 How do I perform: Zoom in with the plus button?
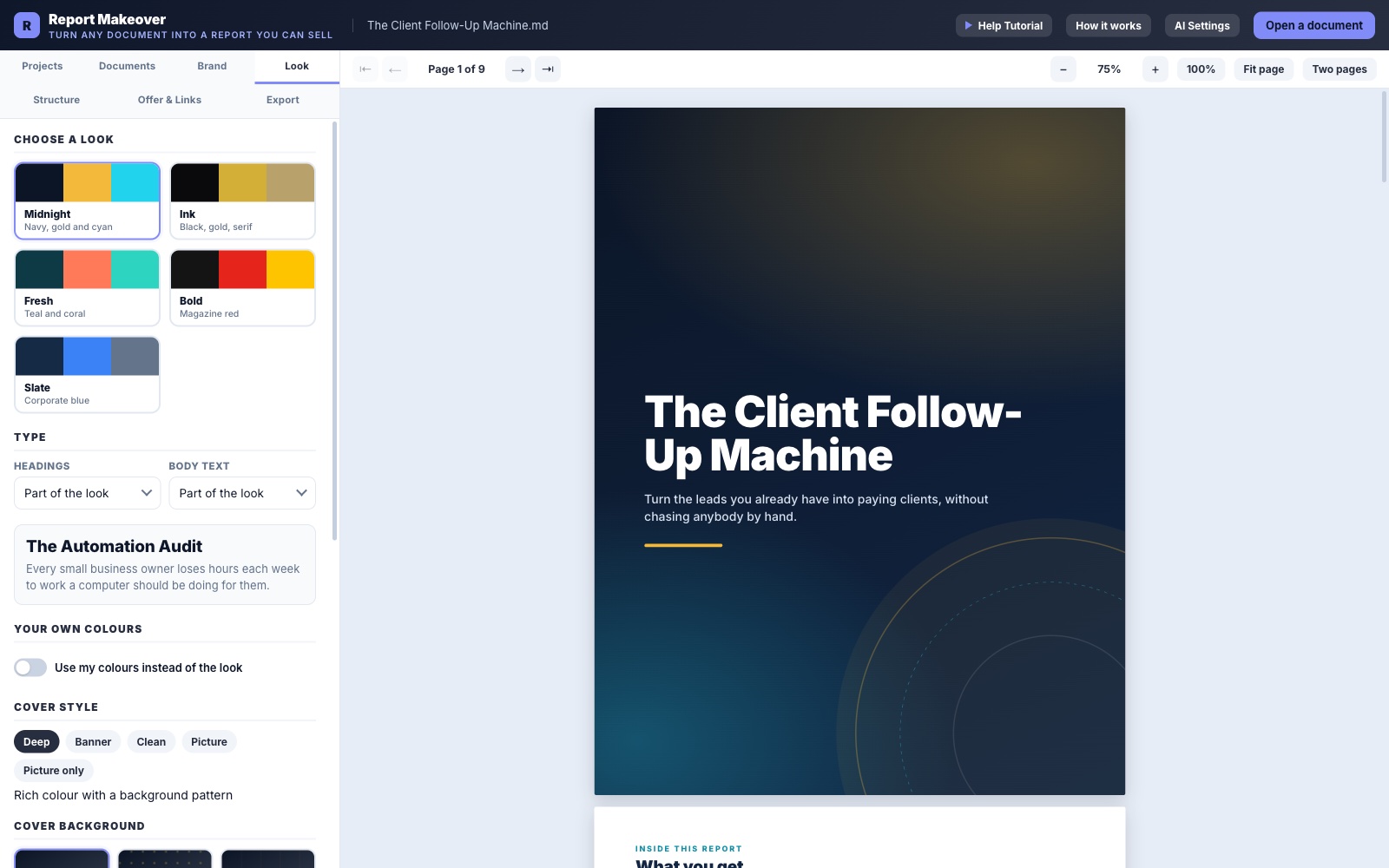[1155, 69]
